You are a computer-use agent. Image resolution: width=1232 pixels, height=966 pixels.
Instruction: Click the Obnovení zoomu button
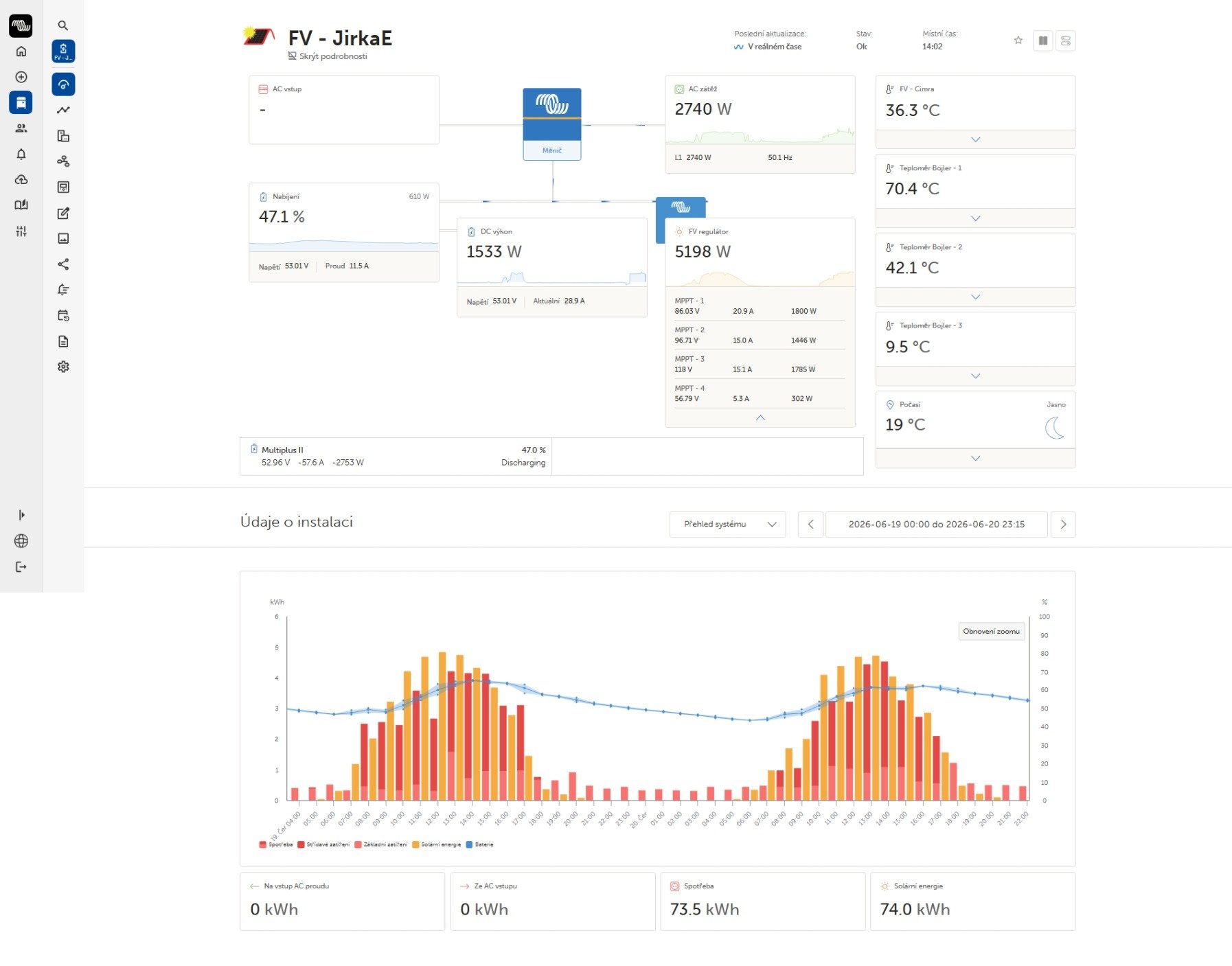[991, 632]
